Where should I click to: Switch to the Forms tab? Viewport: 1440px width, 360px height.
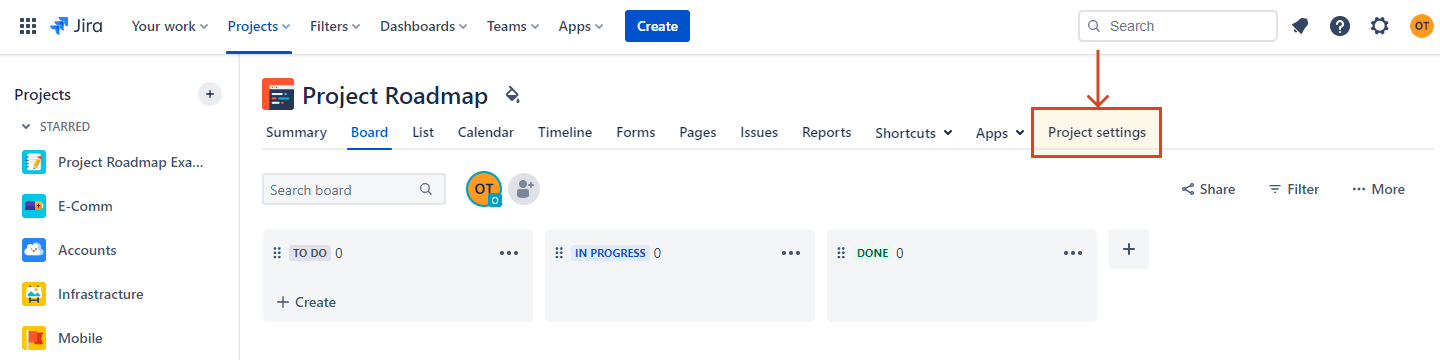[x=636, y=132]
